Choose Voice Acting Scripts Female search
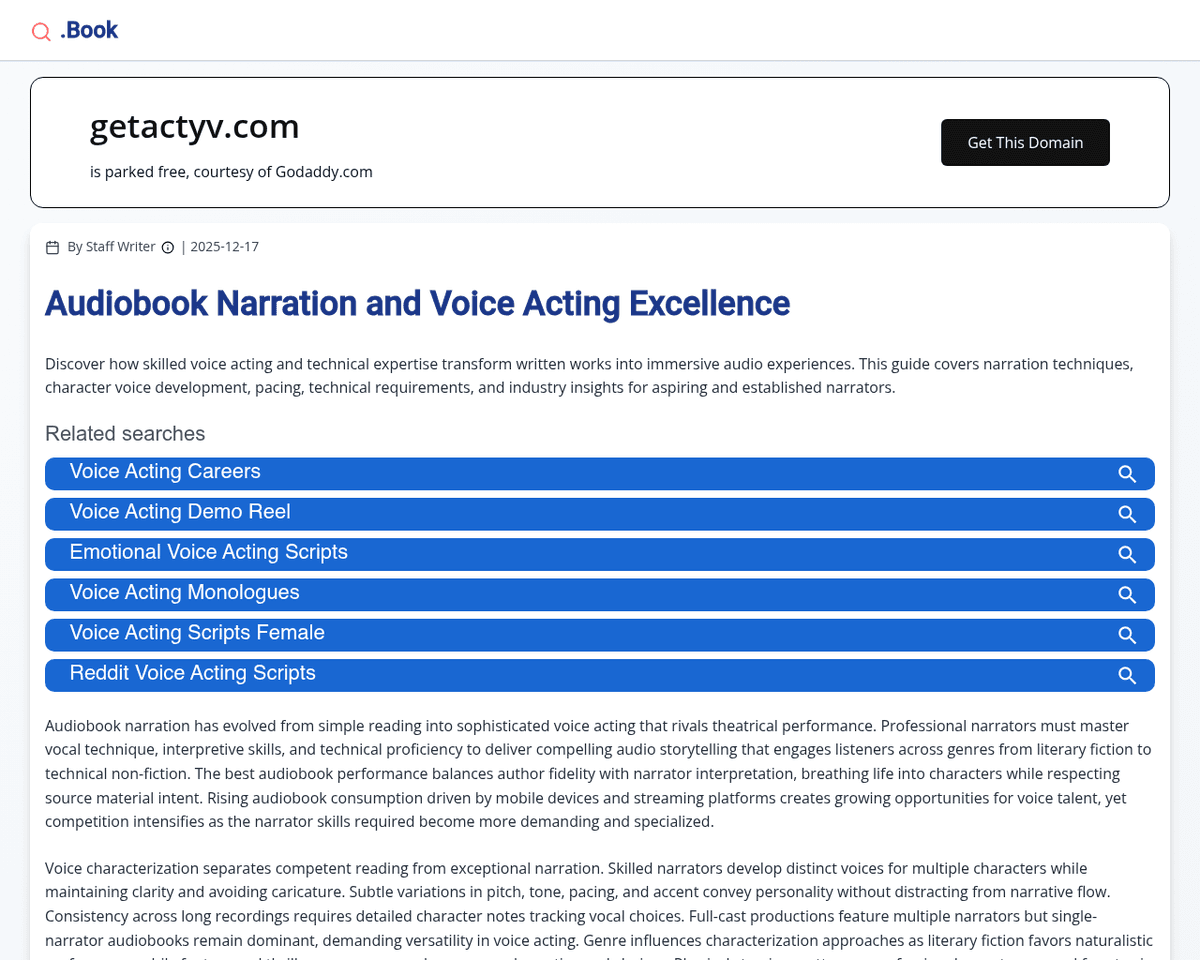 [x=197, y=633]
